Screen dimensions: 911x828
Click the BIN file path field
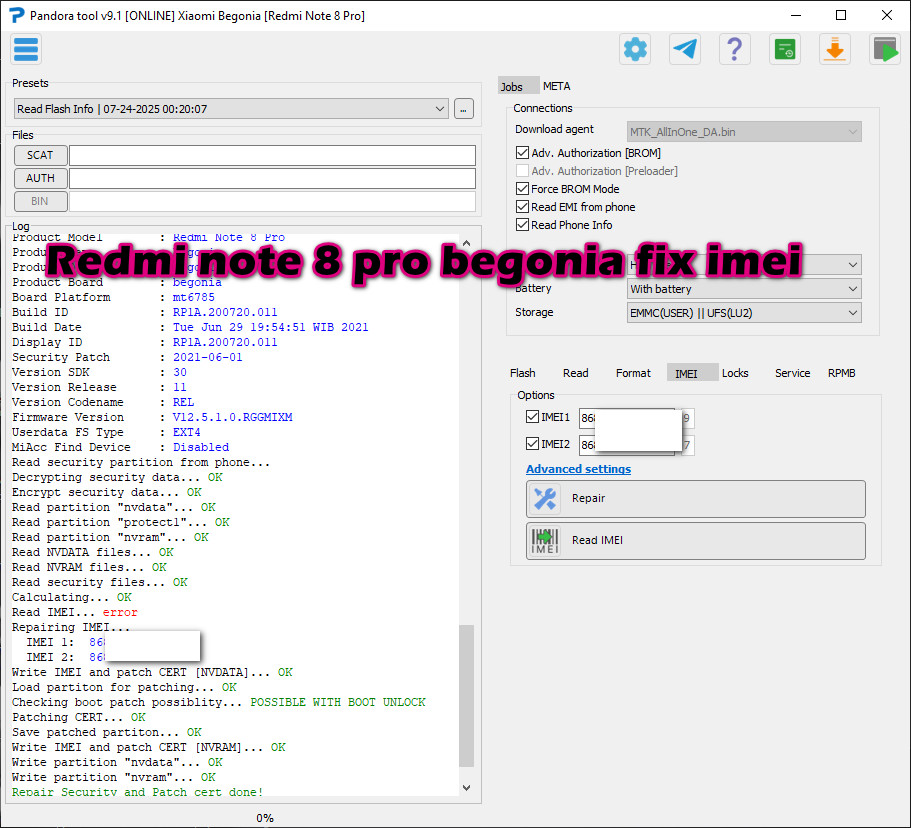coord(272,201)
